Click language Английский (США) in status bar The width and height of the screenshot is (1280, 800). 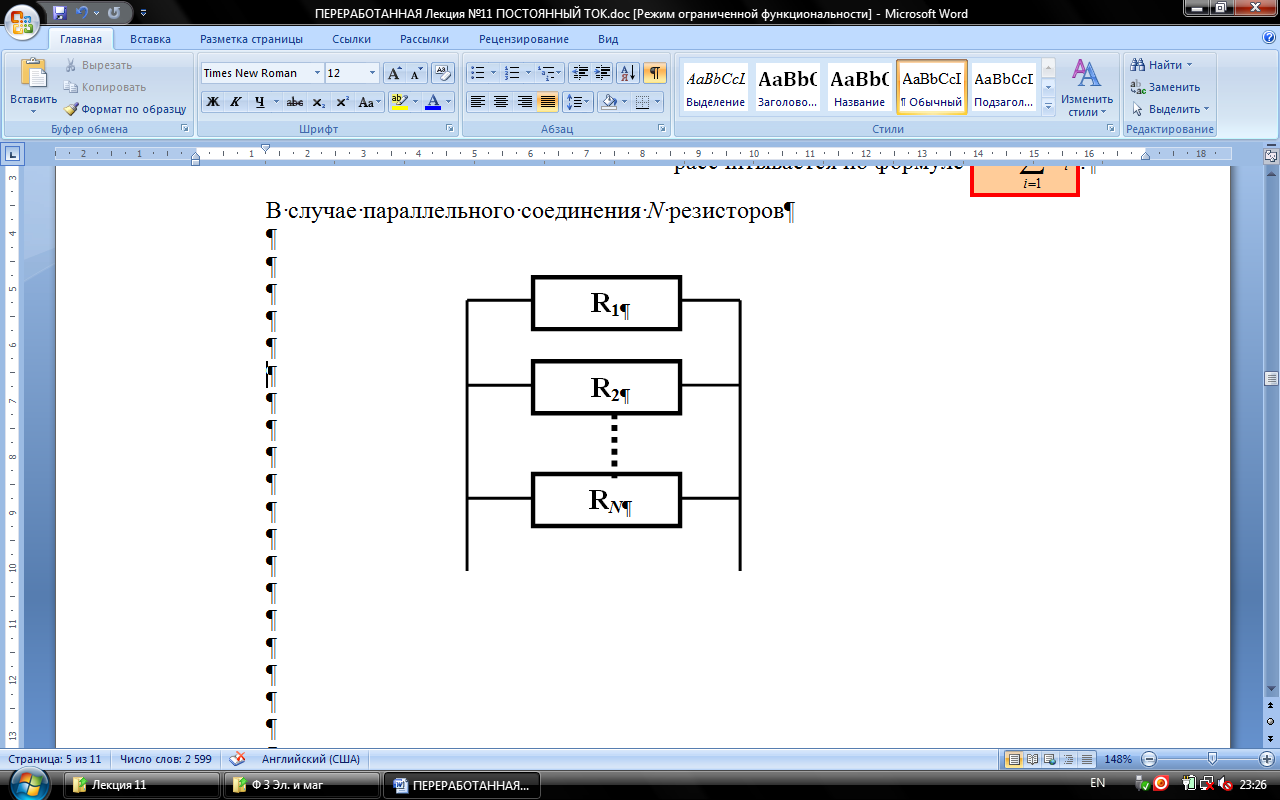tap(310, 759)
